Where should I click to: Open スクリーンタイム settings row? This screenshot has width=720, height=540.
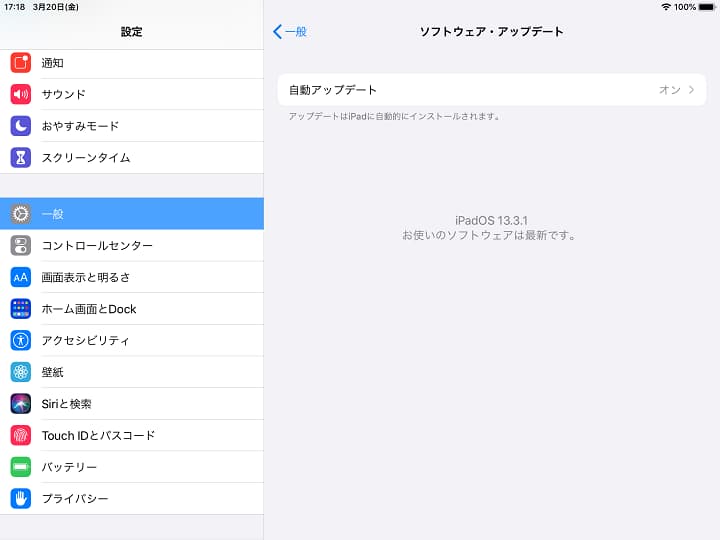coord(132,158)
